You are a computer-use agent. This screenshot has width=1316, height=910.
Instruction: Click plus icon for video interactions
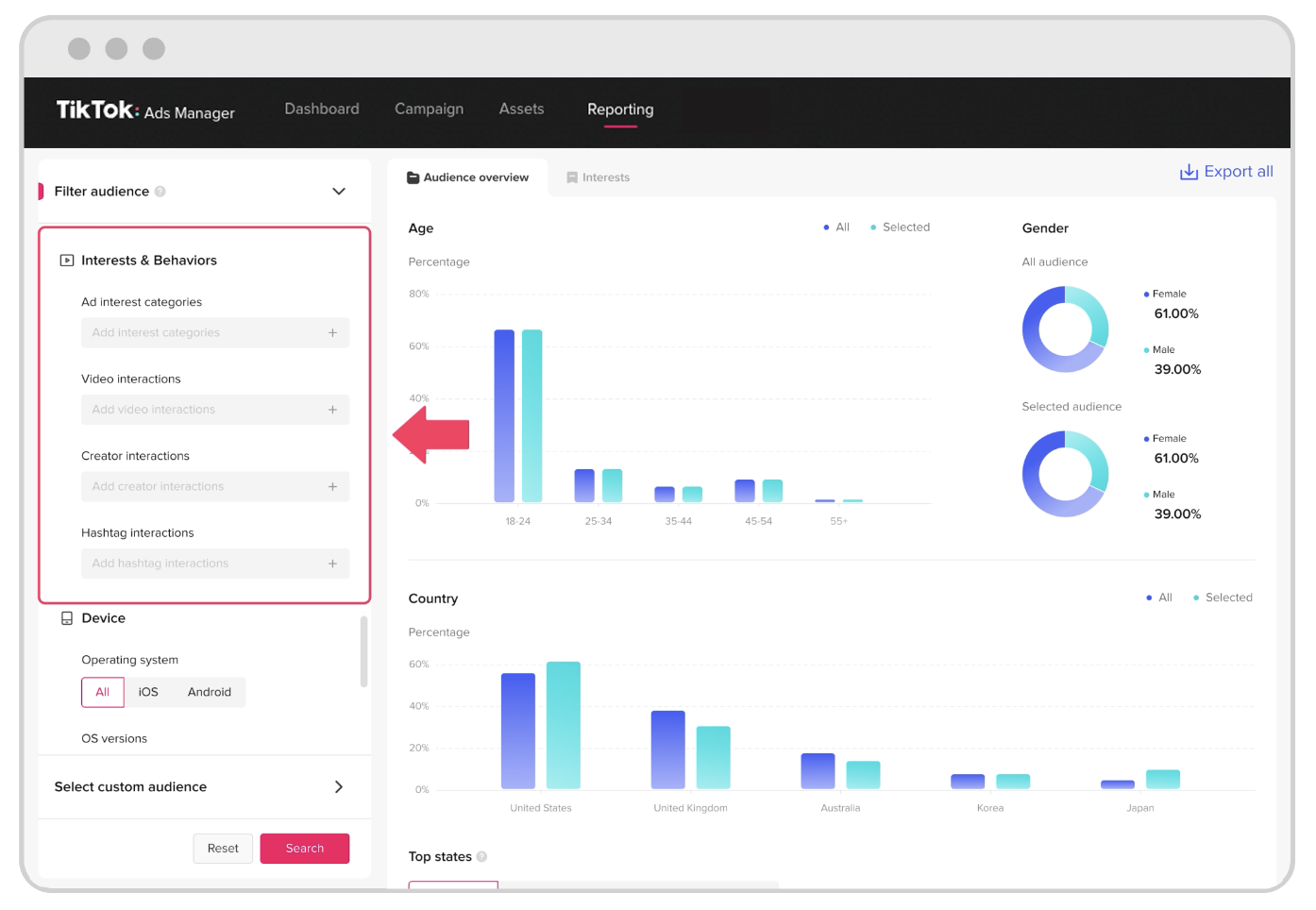332,410
